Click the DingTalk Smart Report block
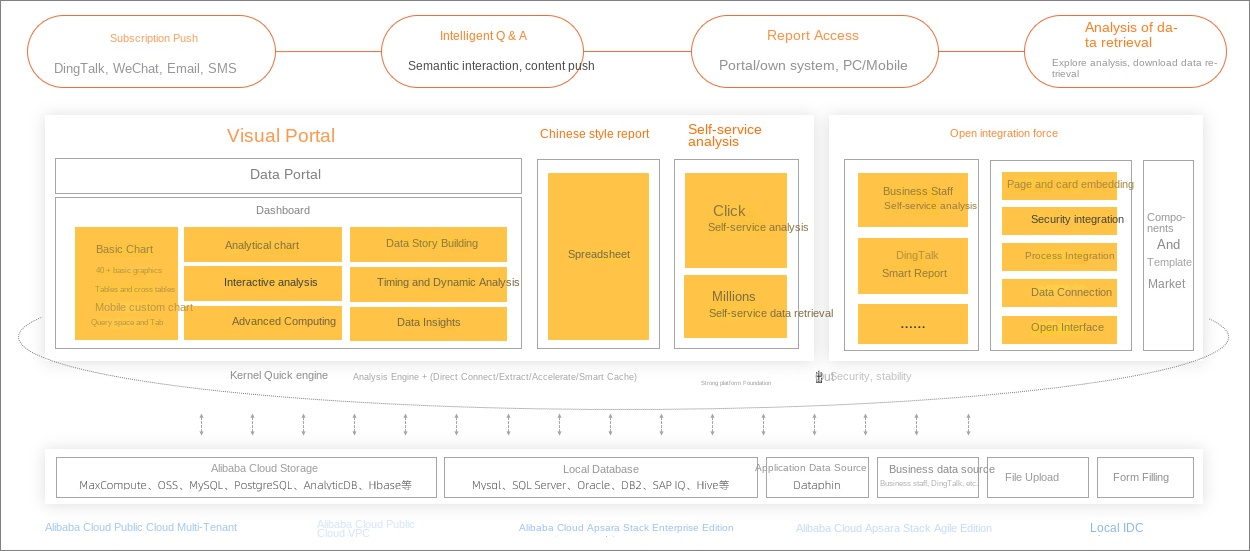 pos(913,265)
